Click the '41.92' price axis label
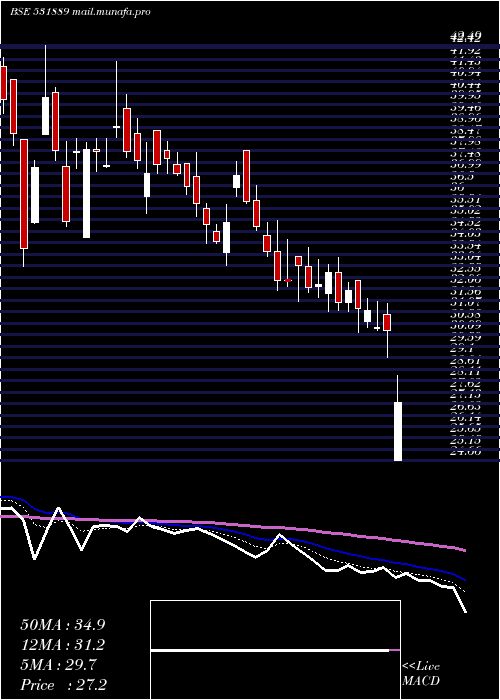Screen dimensions: 500x700 [x=465, y=50]
